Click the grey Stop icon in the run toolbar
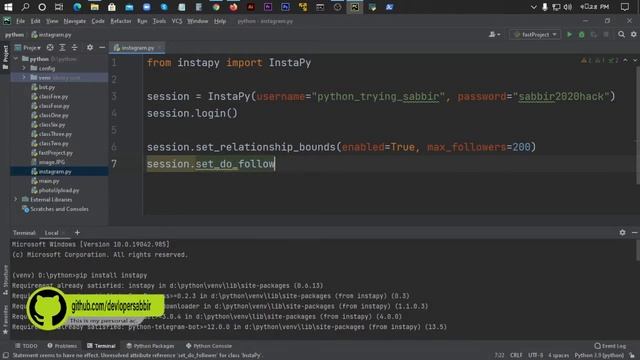 point(606,35)
